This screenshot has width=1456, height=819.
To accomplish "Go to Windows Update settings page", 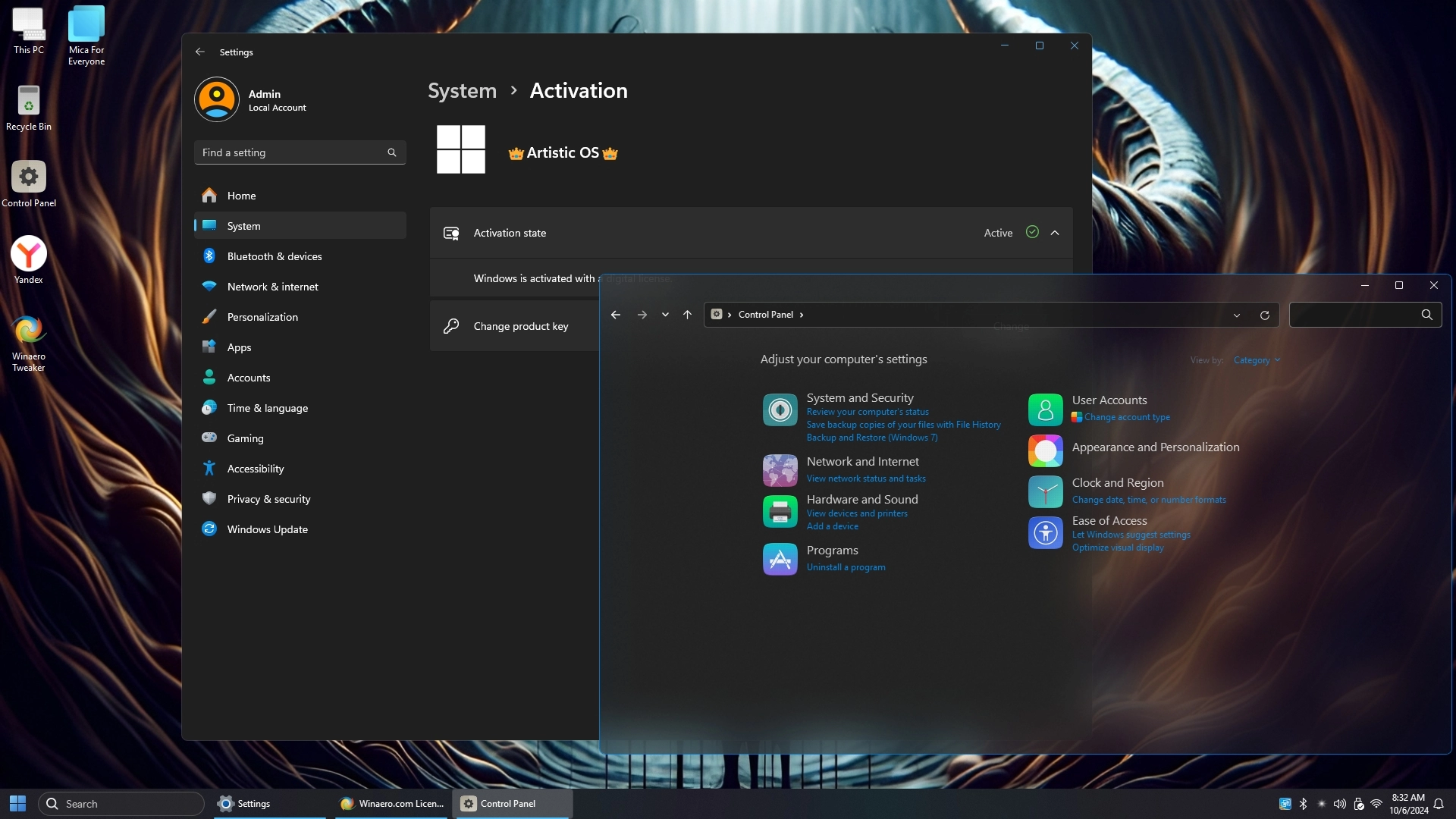I will tap(267, 529).
